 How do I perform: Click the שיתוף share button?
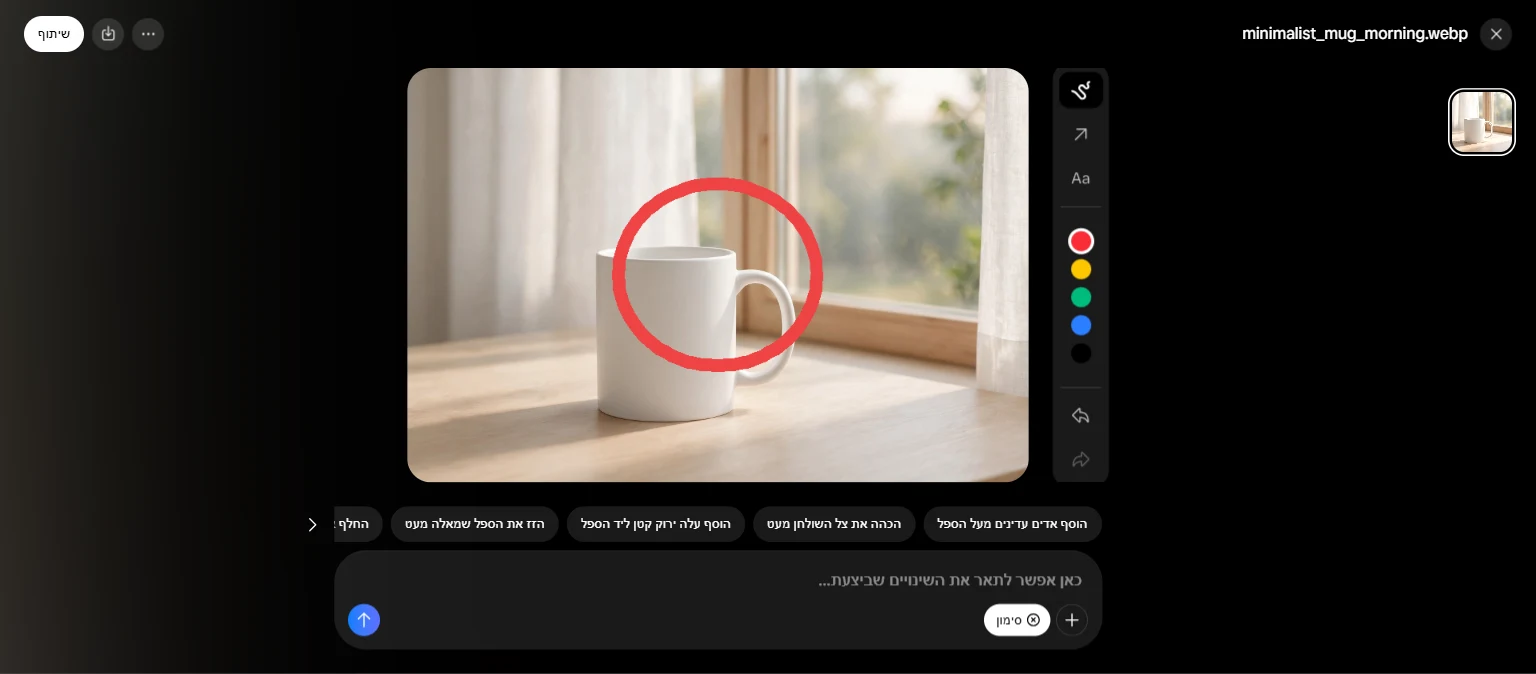[54, 34]
